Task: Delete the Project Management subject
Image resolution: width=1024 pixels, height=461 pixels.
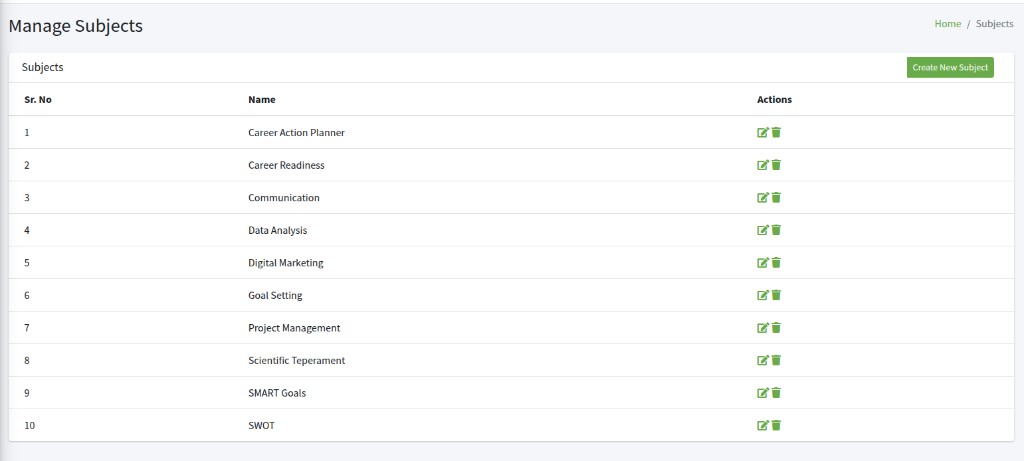Action: pos(776,328)
